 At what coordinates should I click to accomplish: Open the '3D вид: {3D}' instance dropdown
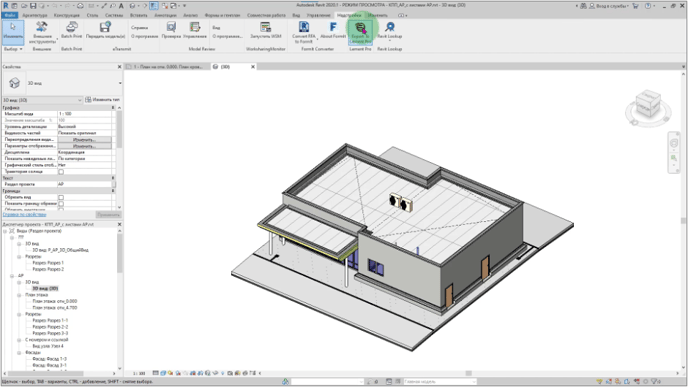click(42, 100)
